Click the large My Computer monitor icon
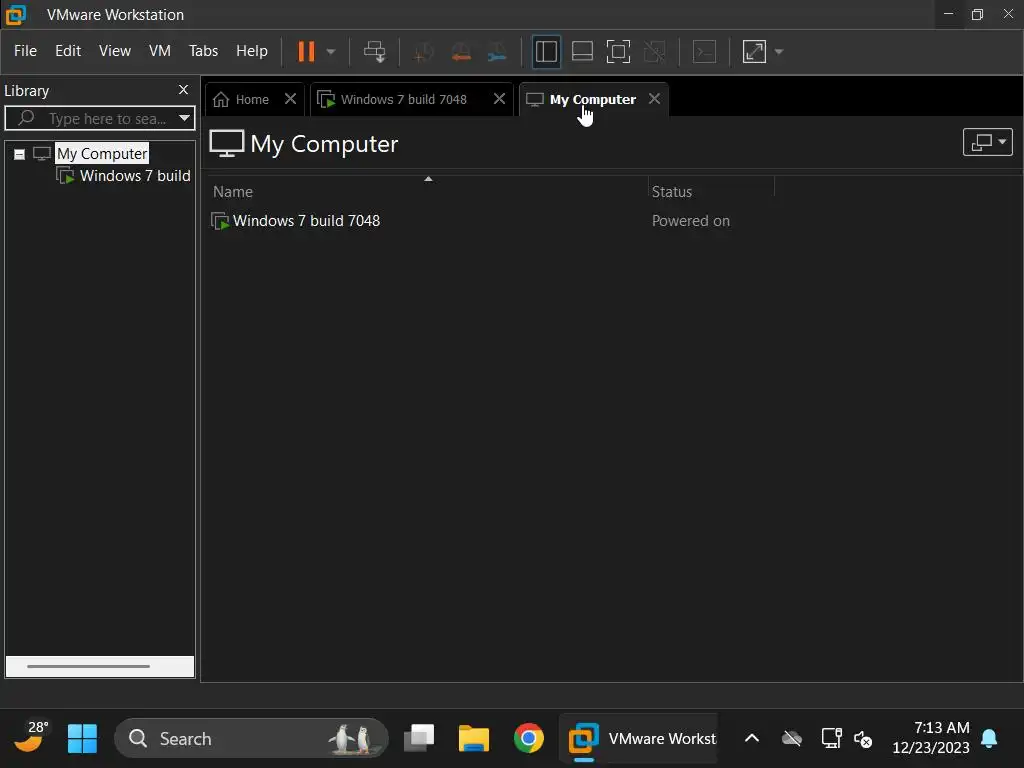Image resolution: width=1024 pixels, height=768 pixels. coord(227,143)
